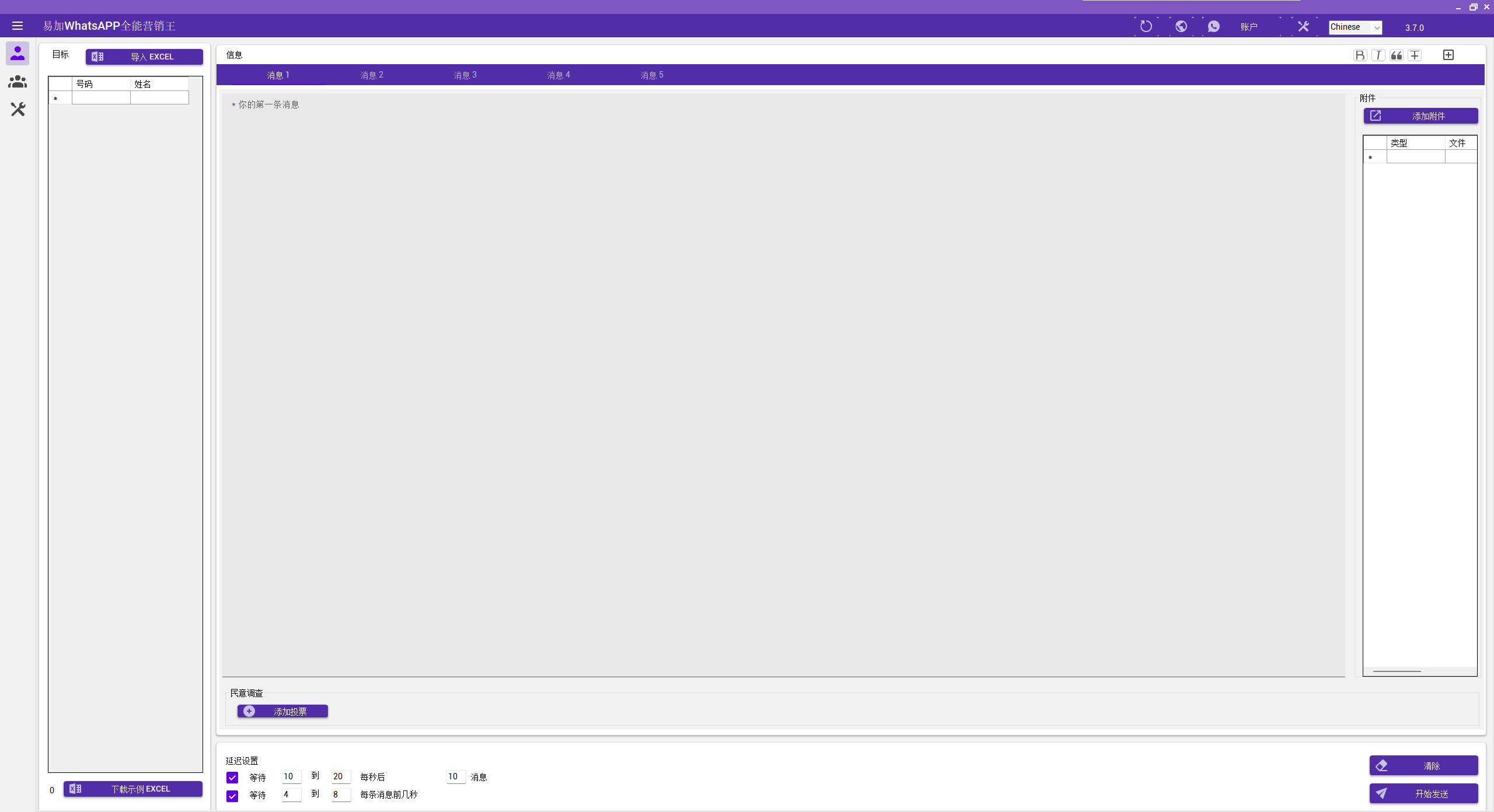Open the Chinese language dropdown
This screenshot has width=1494, height=812.
tap(1355, 27)
